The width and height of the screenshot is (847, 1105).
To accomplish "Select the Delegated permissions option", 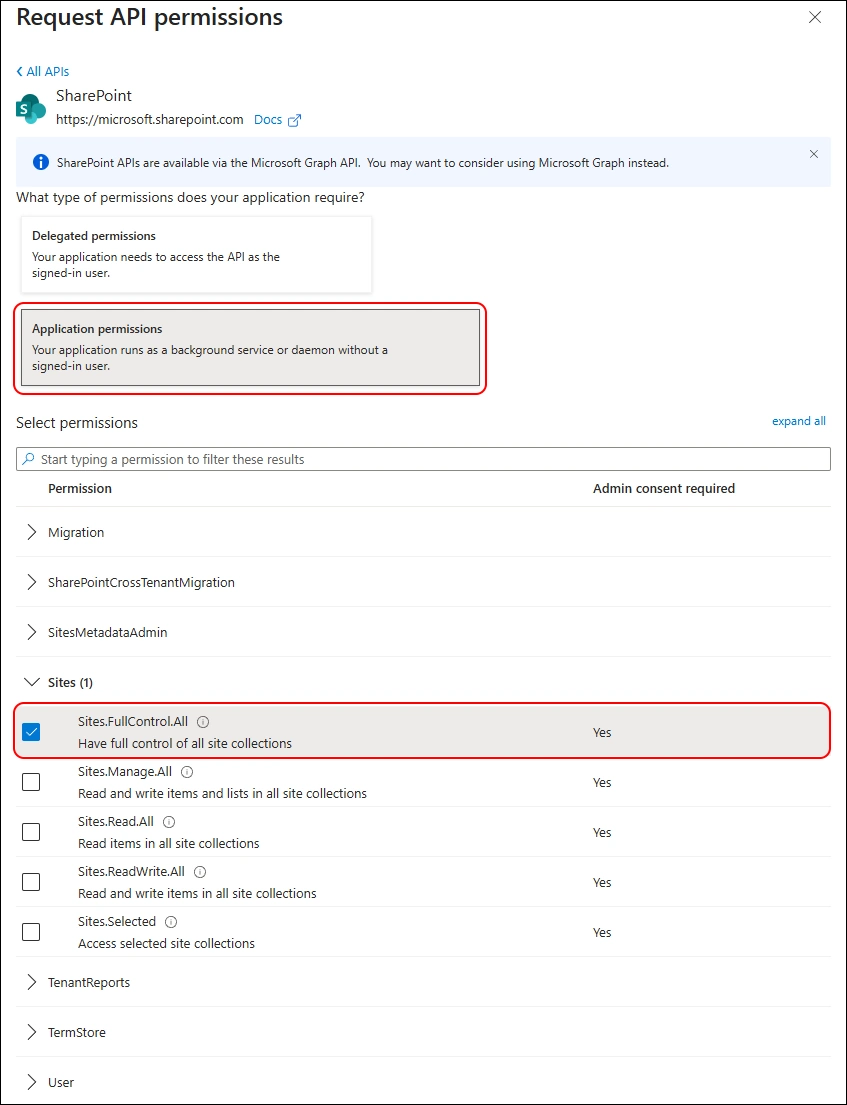I will (x=196, y=254).
